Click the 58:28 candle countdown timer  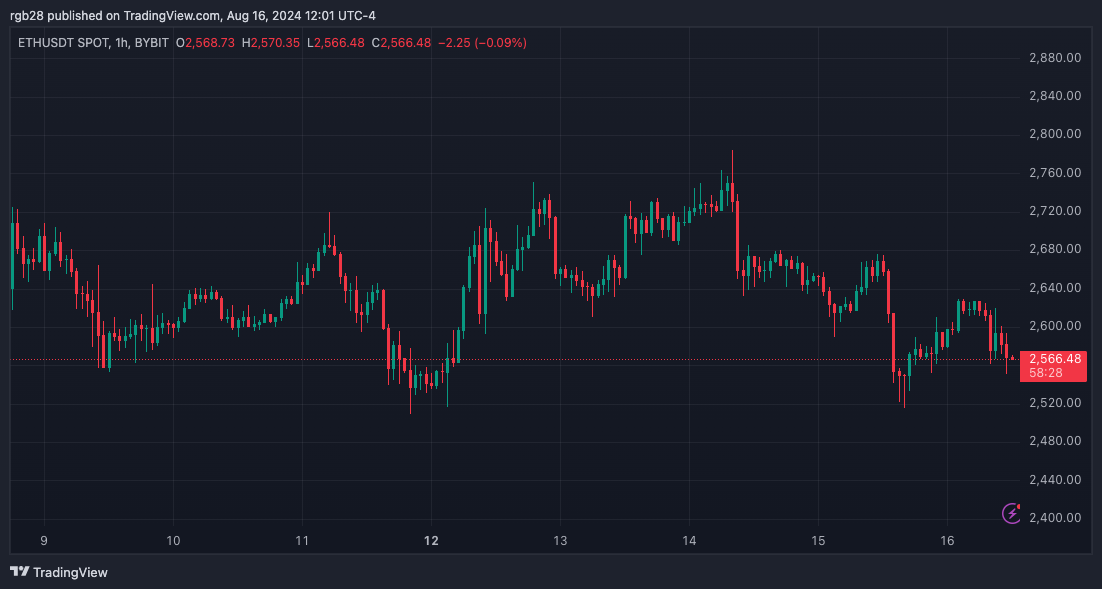pyautogui.click(x=1046, y=373)
